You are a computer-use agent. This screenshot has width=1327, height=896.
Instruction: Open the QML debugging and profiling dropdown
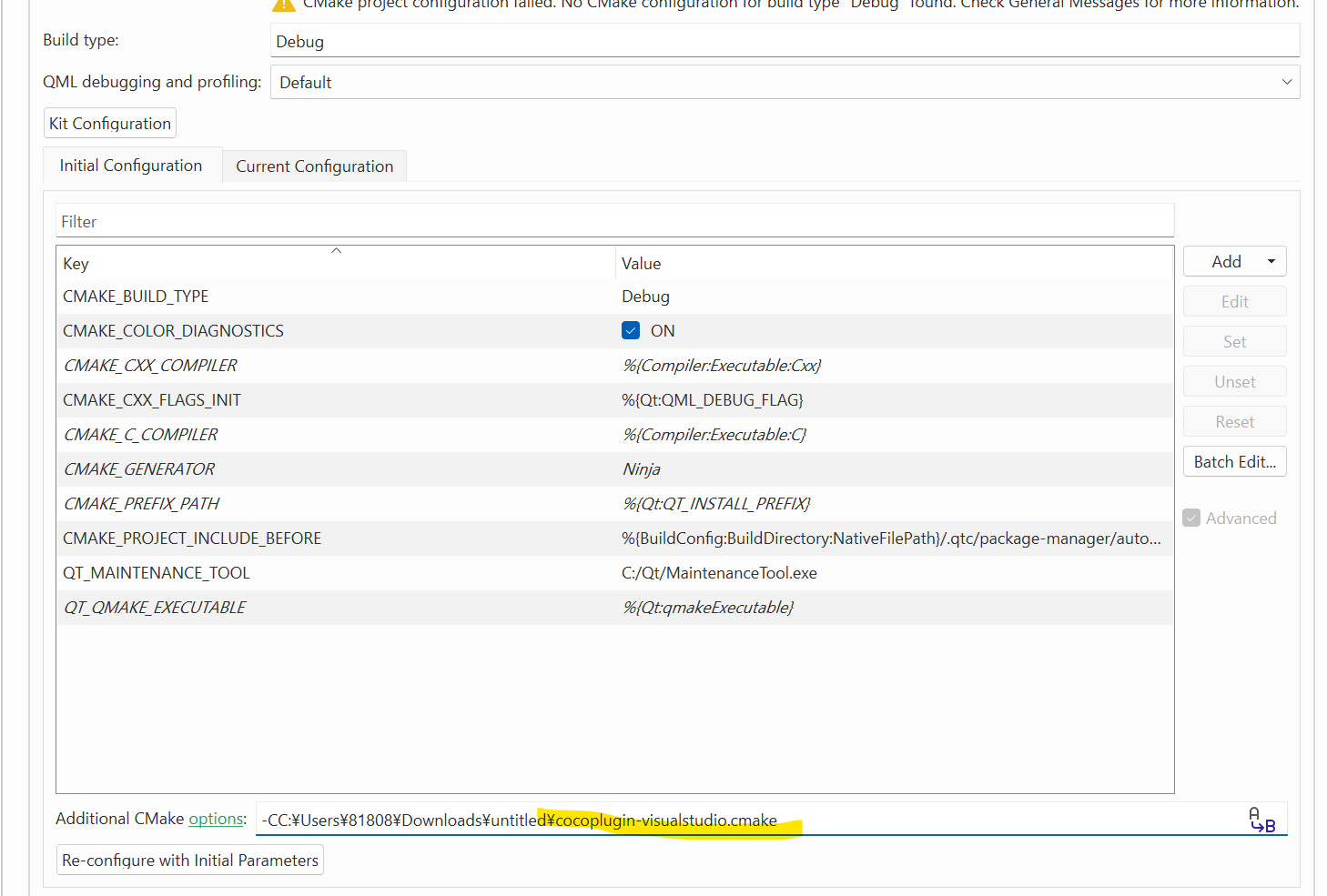785,83
